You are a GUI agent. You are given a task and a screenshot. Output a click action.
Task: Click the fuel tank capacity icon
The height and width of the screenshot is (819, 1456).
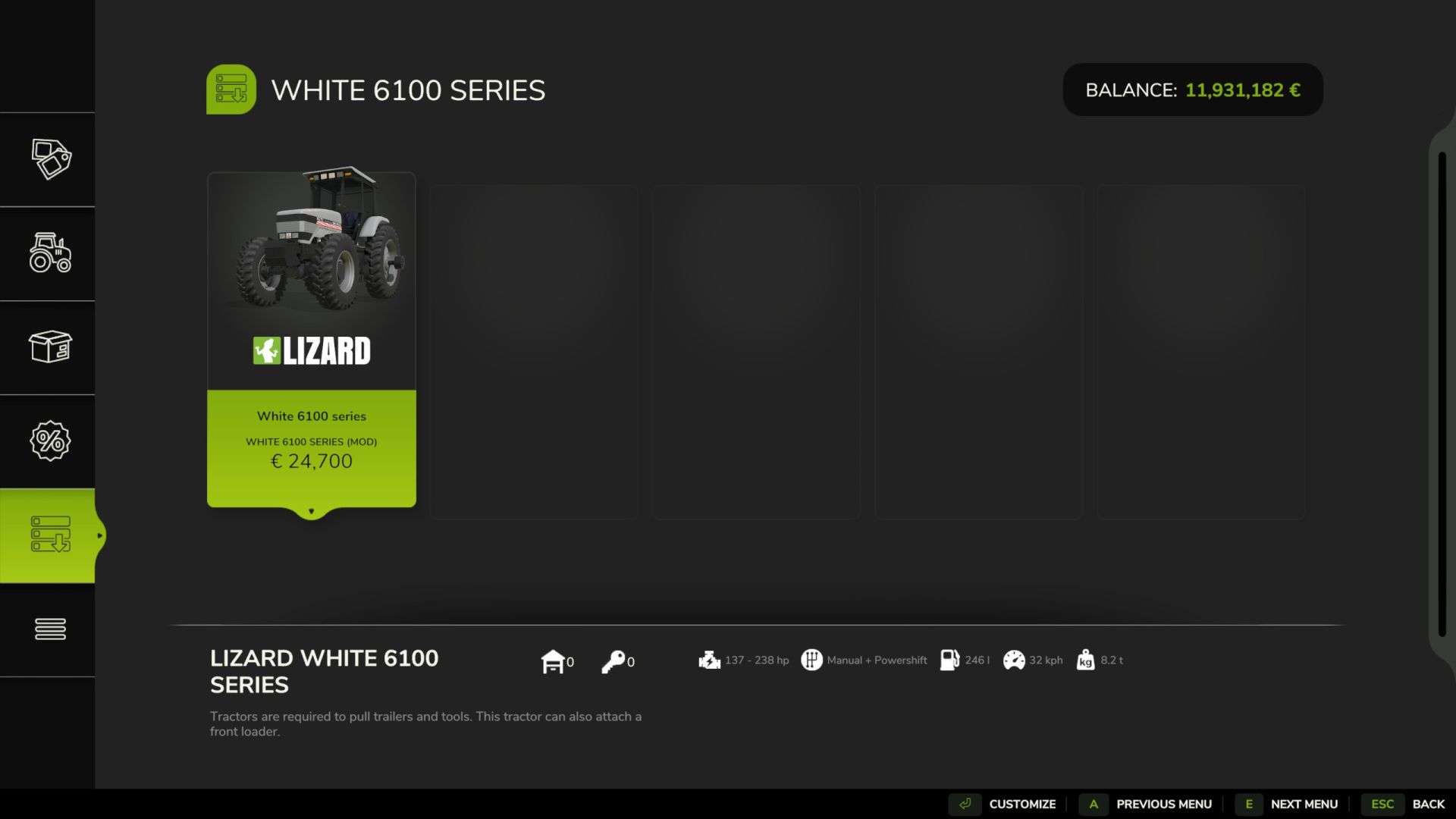949,660
